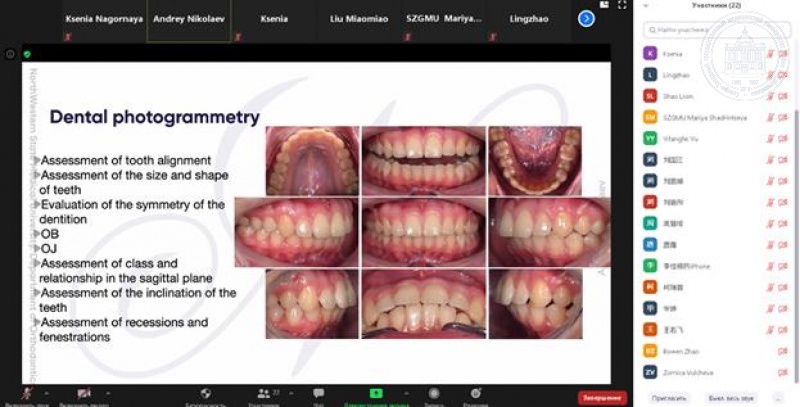Open the arrow next to Participants button
This screenshot has height=407, width=800.
click(291, 394)
